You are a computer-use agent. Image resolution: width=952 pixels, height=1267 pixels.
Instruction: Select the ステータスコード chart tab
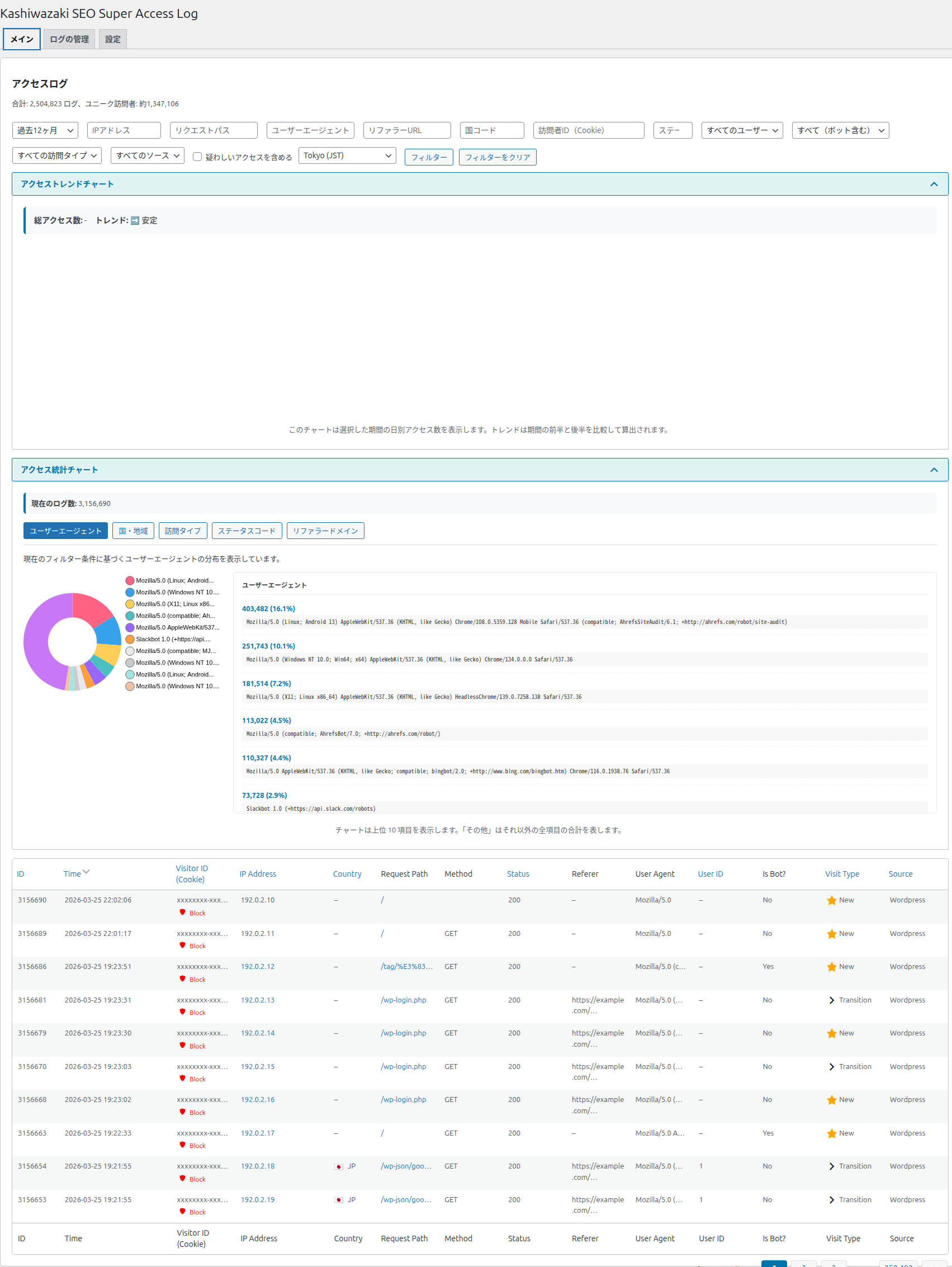pos(247,531)
